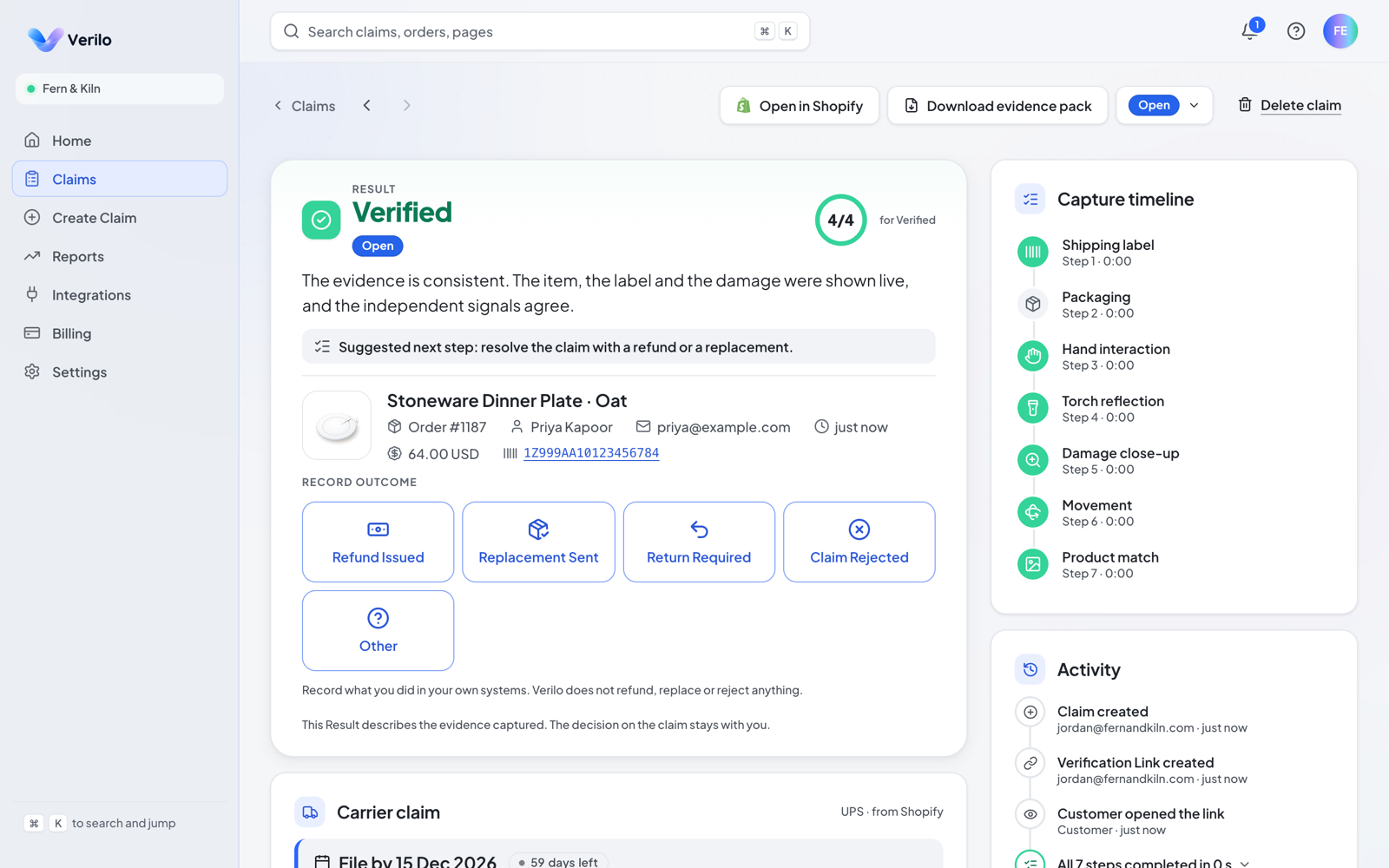Click the 4/4 score ring
1389x868 pixels.
840,220
